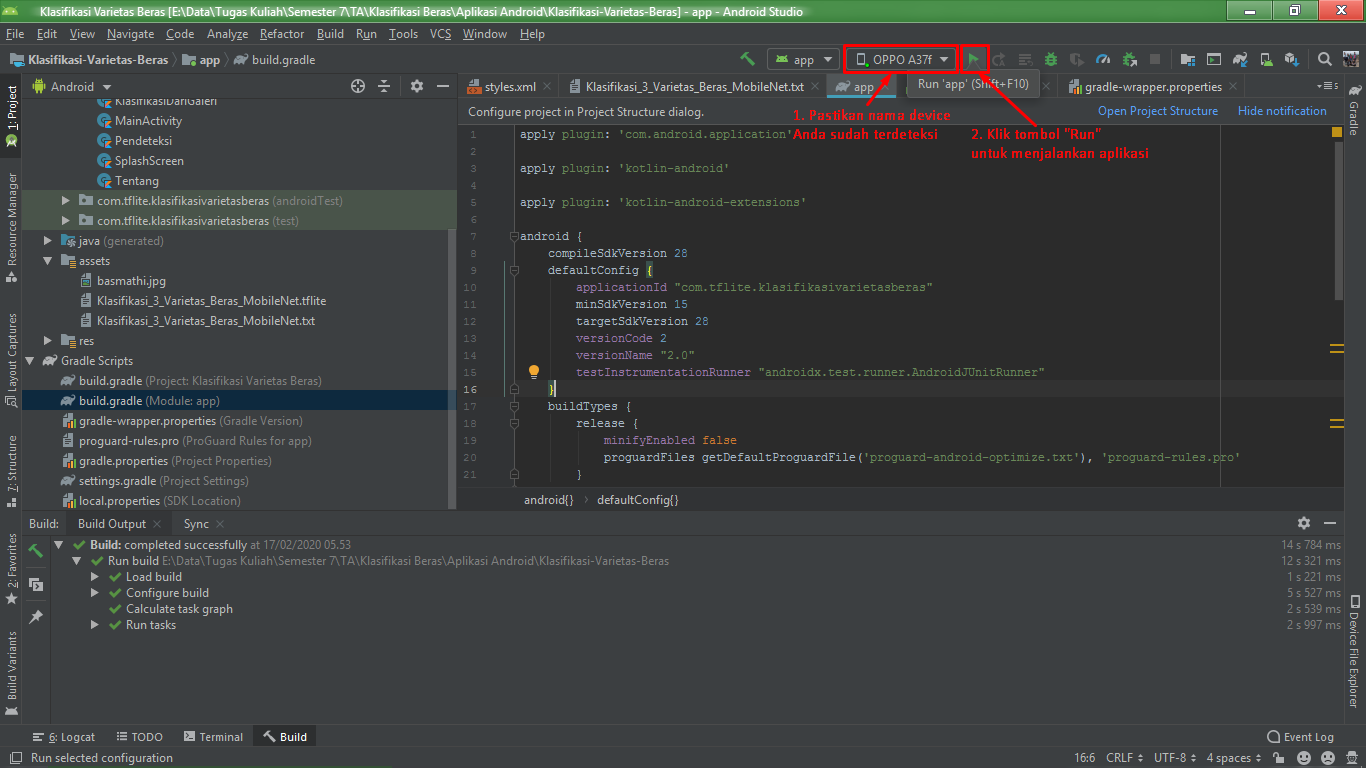
Task: Click the Run with Coverage icon
Action: click(1077, 59)
